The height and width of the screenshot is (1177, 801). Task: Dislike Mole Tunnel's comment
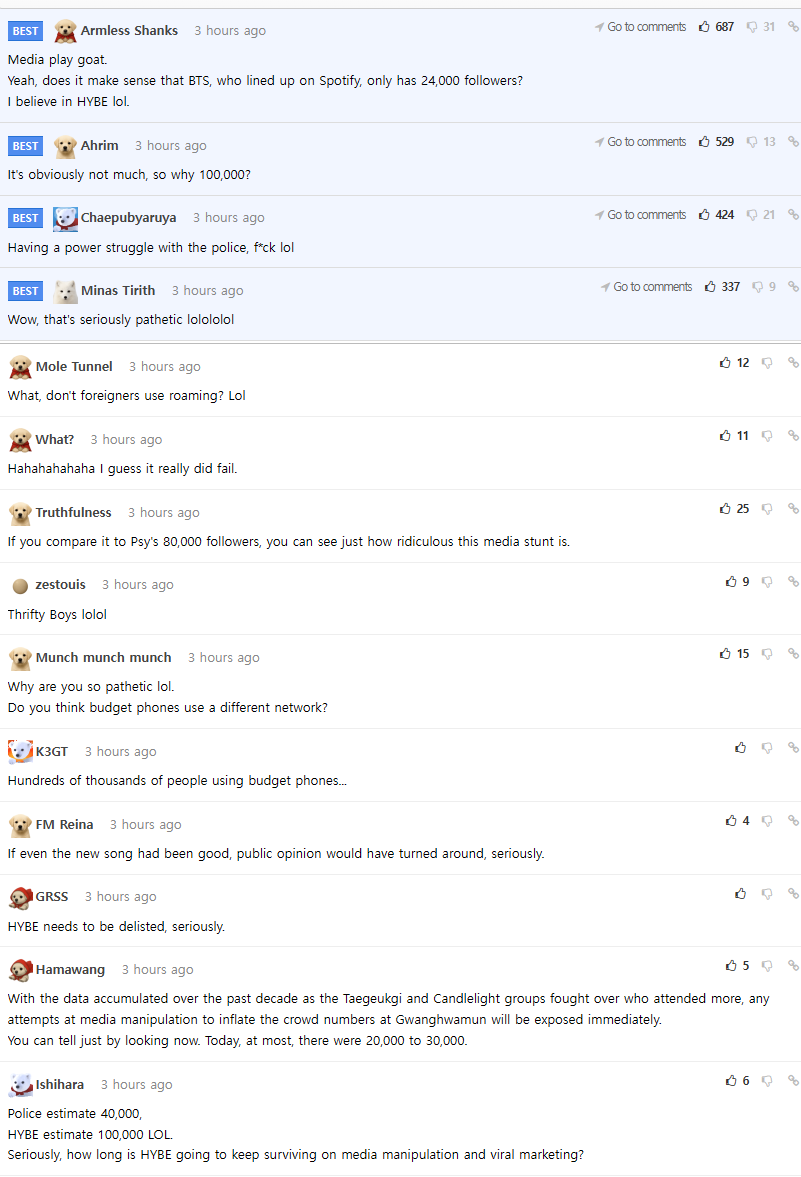[x=766, y=363]
